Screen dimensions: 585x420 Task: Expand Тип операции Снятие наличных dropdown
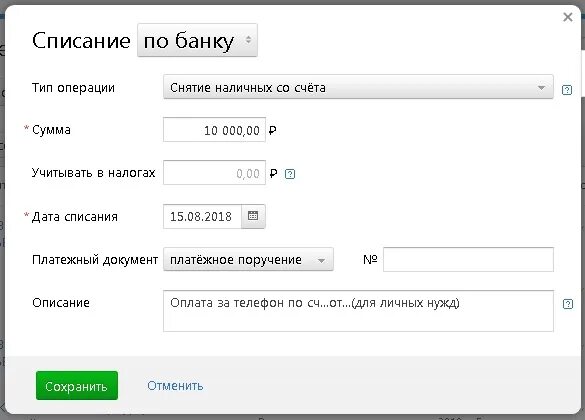358,87
